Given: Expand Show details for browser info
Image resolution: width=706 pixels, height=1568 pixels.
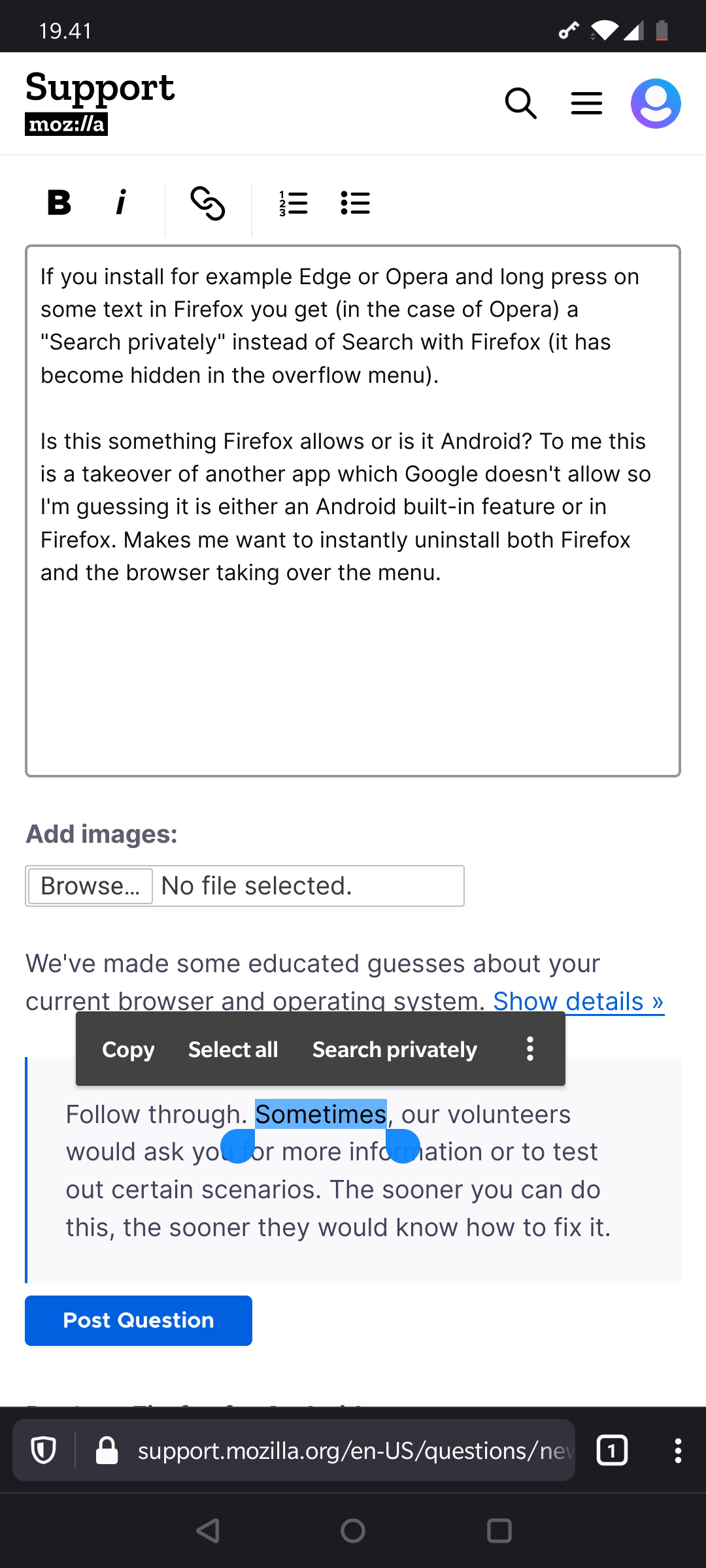Looking at the screenshot, I should [x=578, y=1002].
